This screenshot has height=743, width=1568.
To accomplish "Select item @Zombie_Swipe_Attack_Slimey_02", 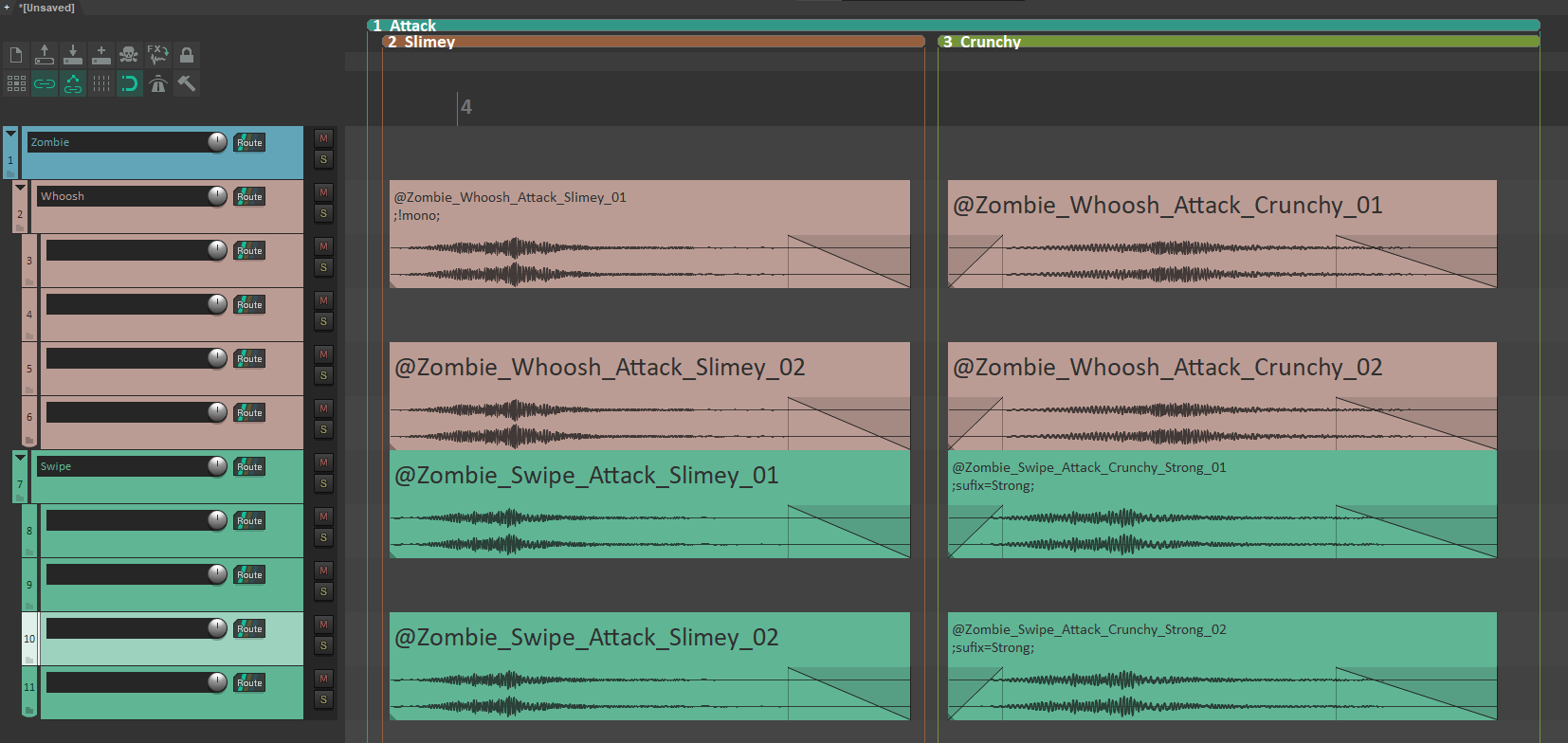I will point(649,666).
